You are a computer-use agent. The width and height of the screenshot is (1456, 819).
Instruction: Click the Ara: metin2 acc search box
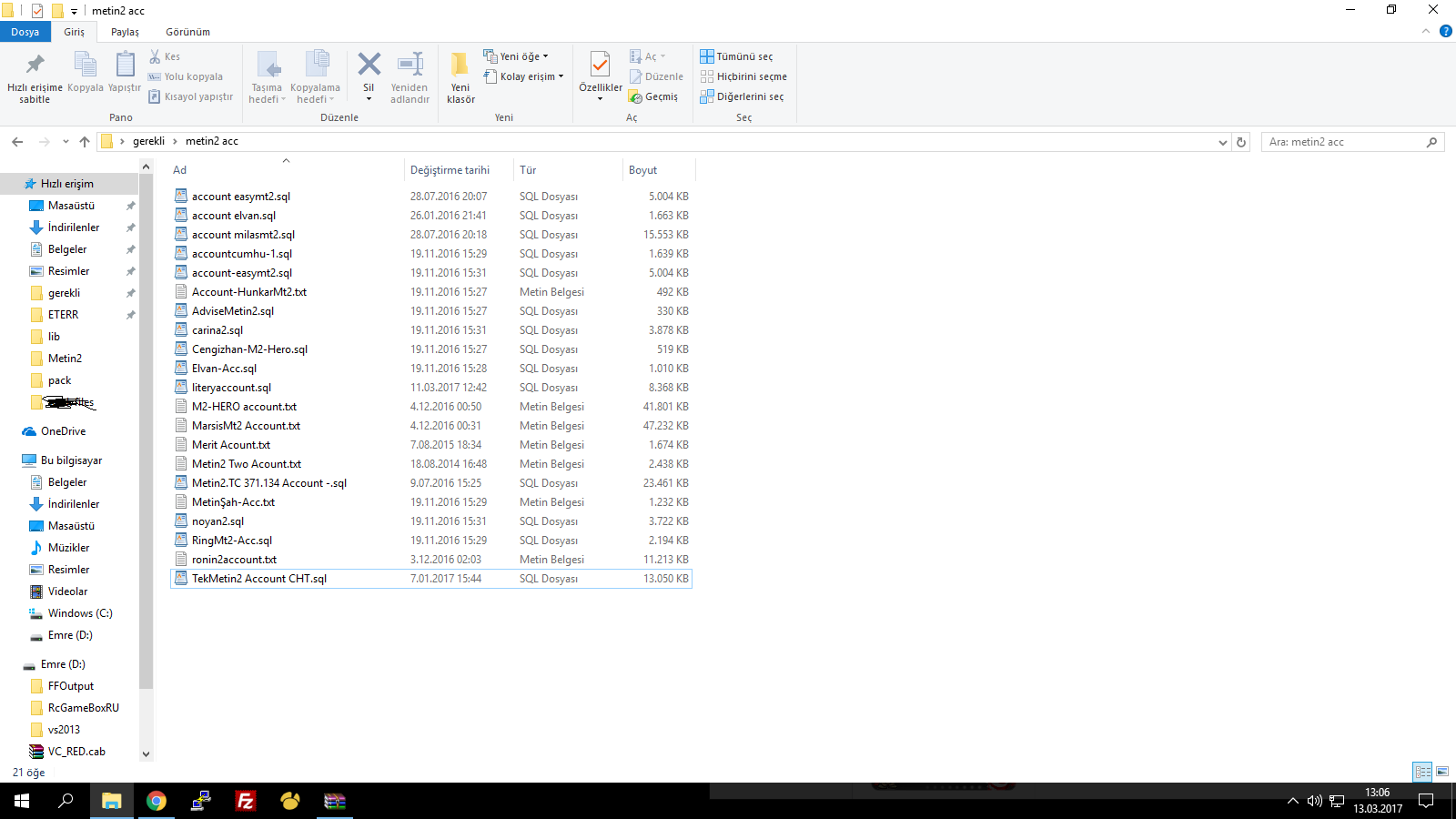[1352, 142]
